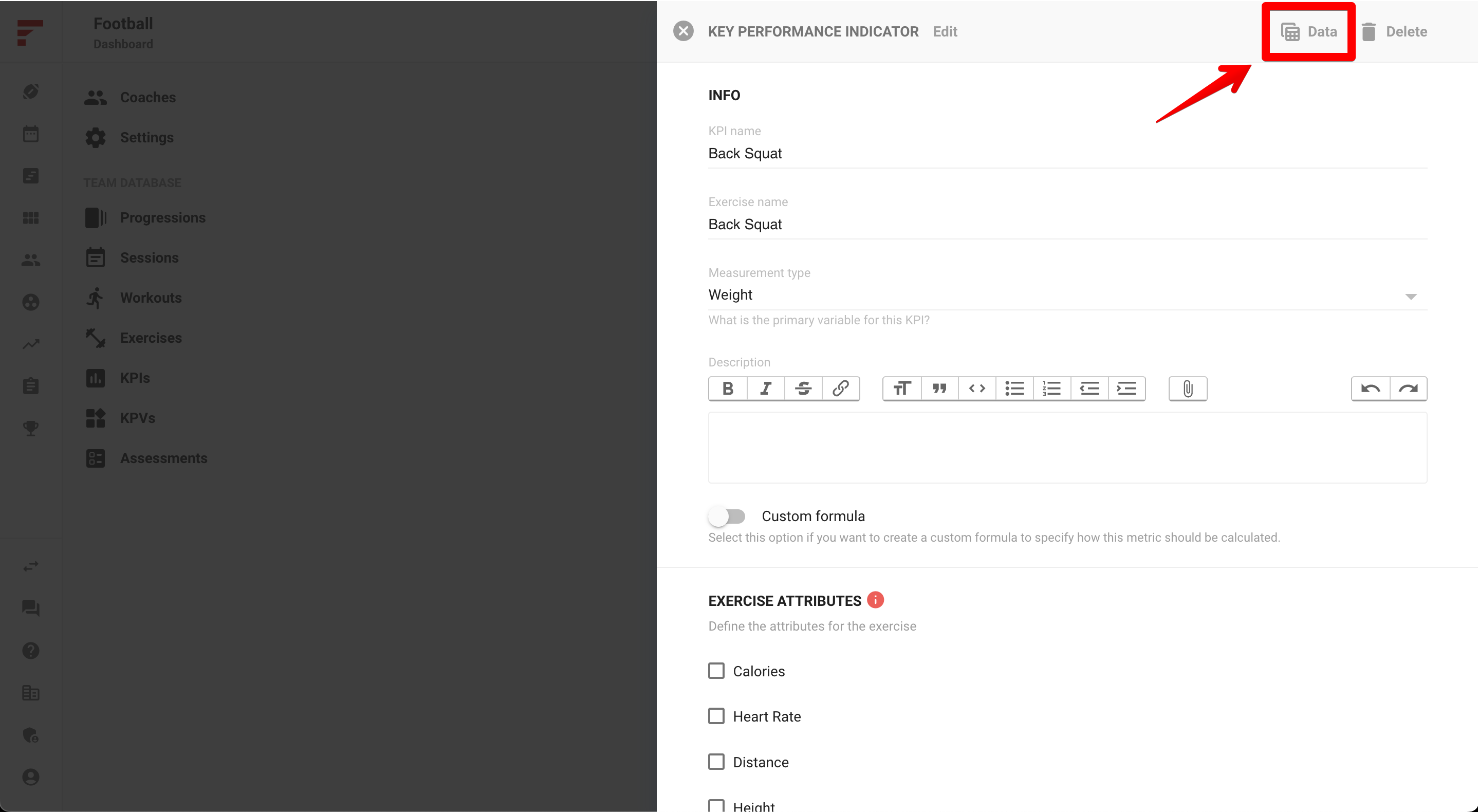Open KPVs in team database
The height and width of the screenshot is (812, 1478).
[x=120, y=418]
